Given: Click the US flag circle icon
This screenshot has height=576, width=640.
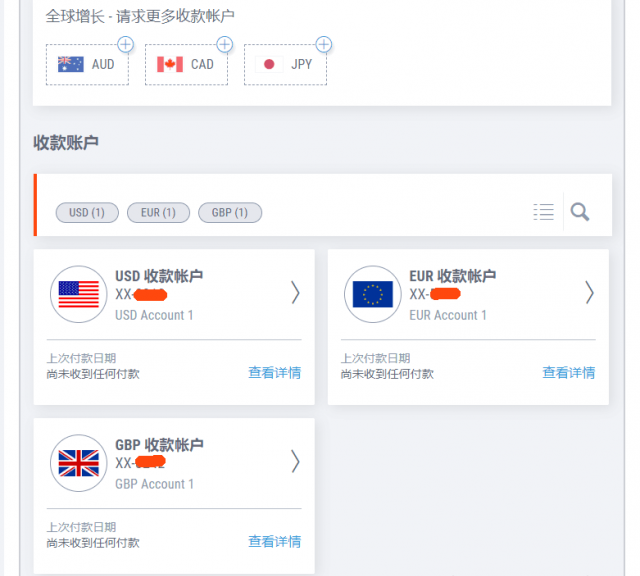Looking at the screenshot, I should click(79, 294).
